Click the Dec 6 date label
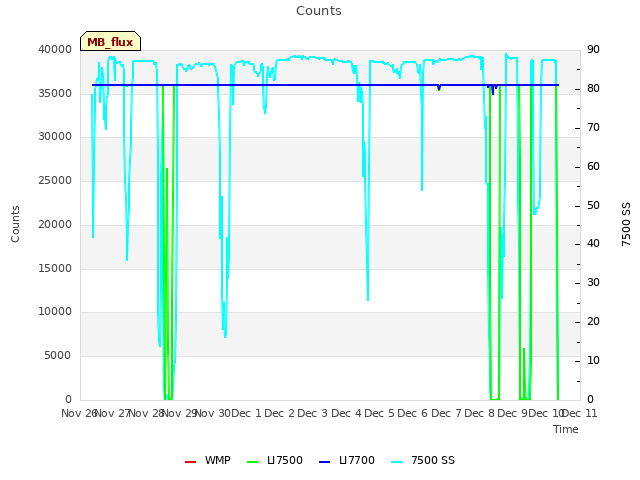 point(413,413)
